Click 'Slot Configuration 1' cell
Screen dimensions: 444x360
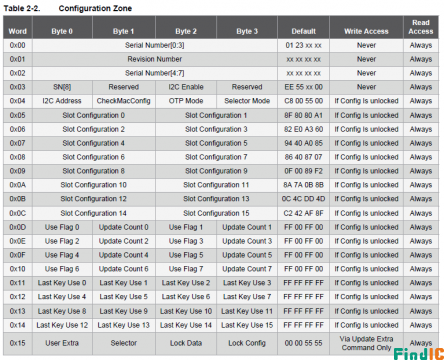pos(216,115)
